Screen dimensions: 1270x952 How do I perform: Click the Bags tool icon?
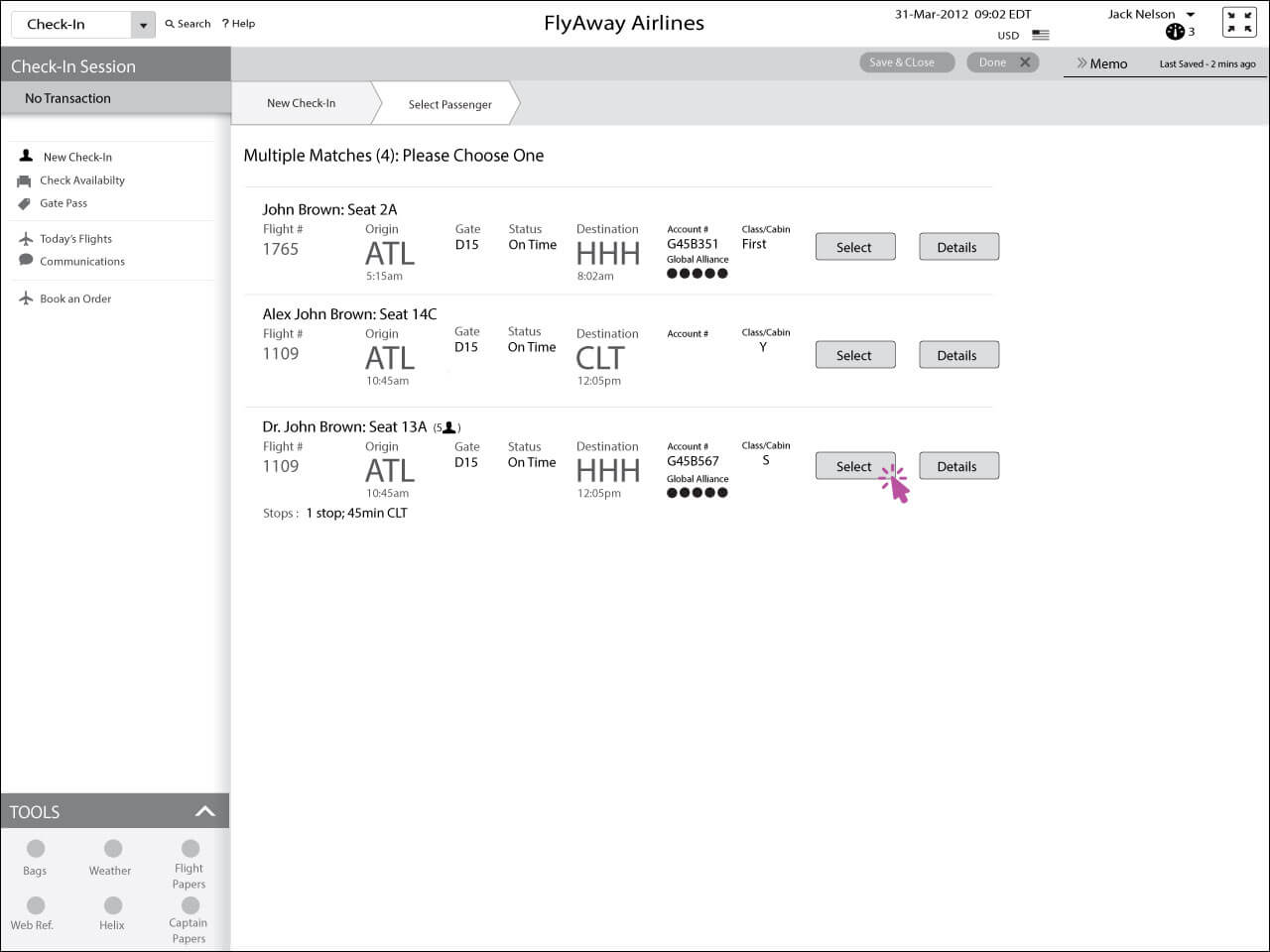coord(36,849)
